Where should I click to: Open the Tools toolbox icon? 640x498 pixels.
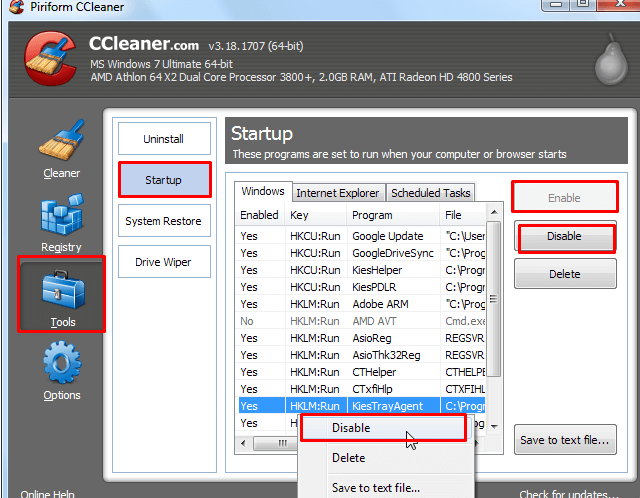tap(63, 289)
